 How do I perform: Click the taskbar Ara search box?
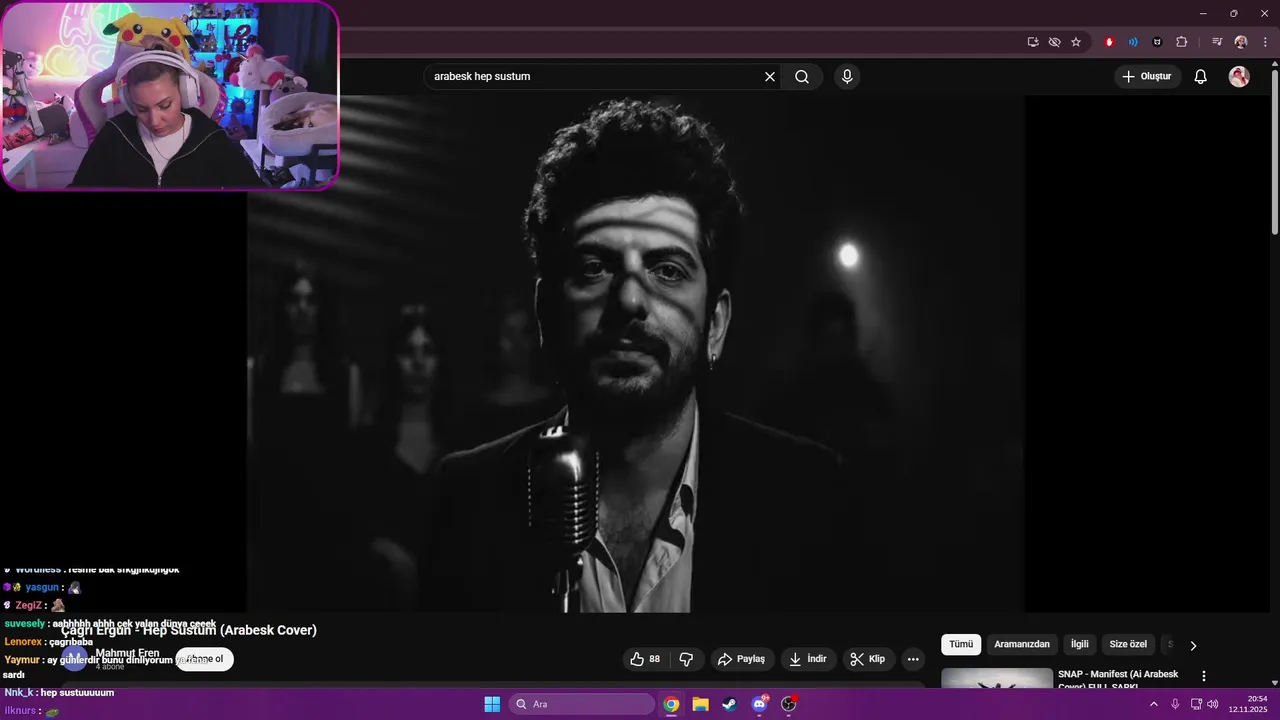(x=582, y=704)
